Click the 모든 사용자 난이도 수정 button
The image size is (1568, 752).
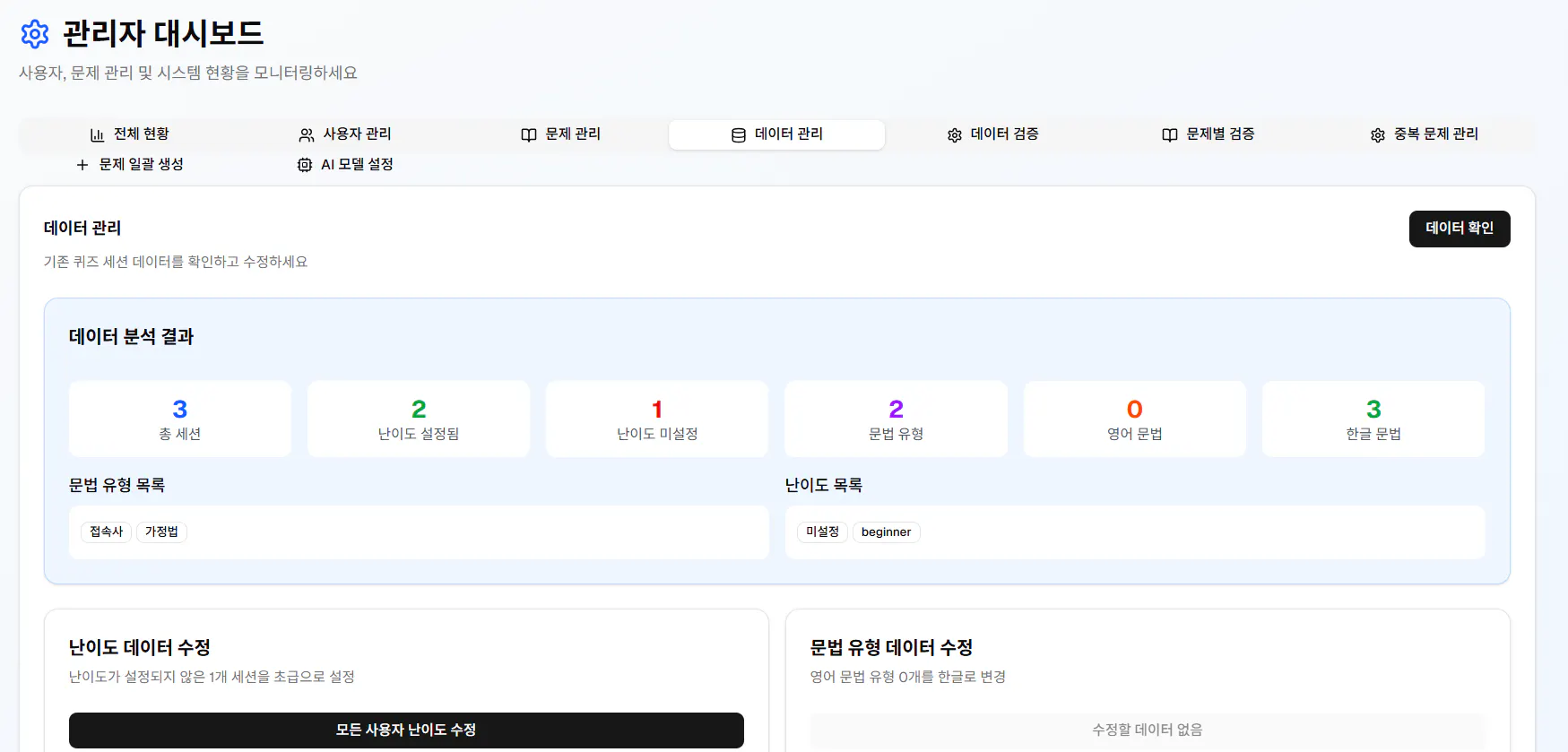[406, 730]
